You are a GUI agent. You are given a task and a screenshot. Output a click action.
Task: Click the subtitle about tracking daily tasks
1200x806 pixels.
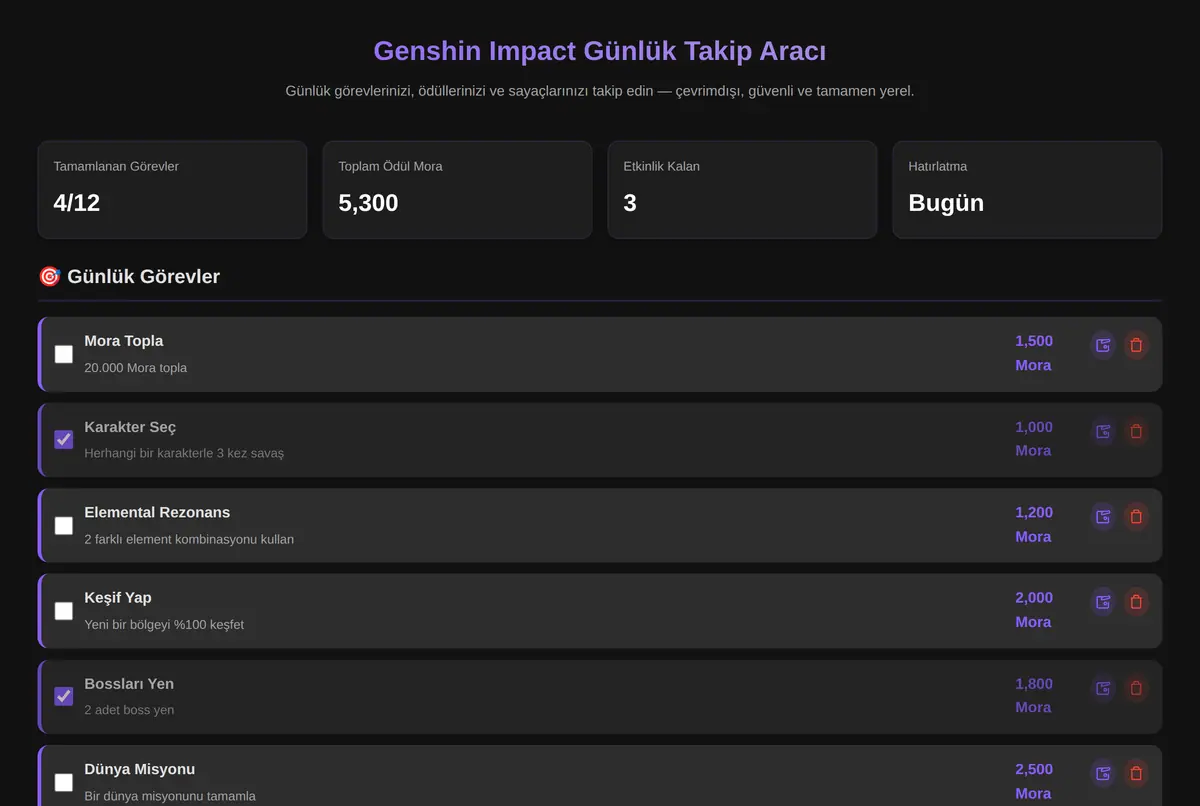[x=600, y=91]
